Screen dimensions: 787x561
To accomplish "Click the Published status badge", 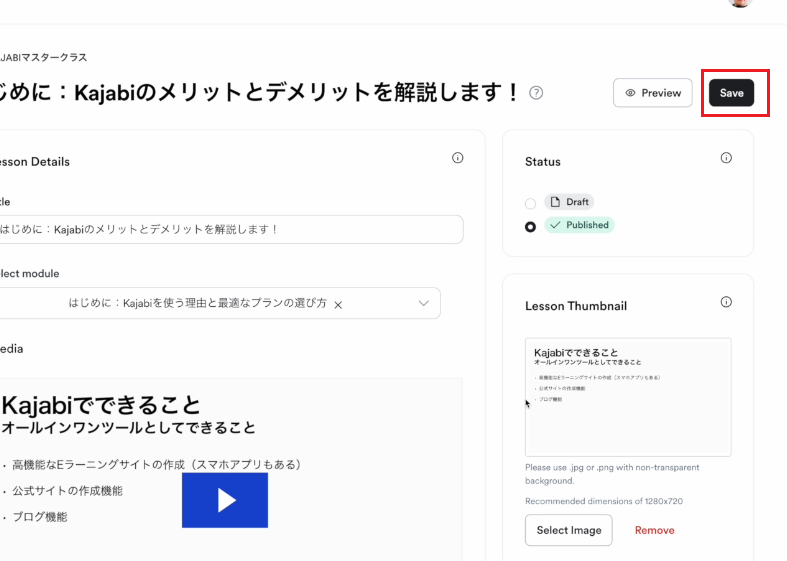I will tap(579, 225).
